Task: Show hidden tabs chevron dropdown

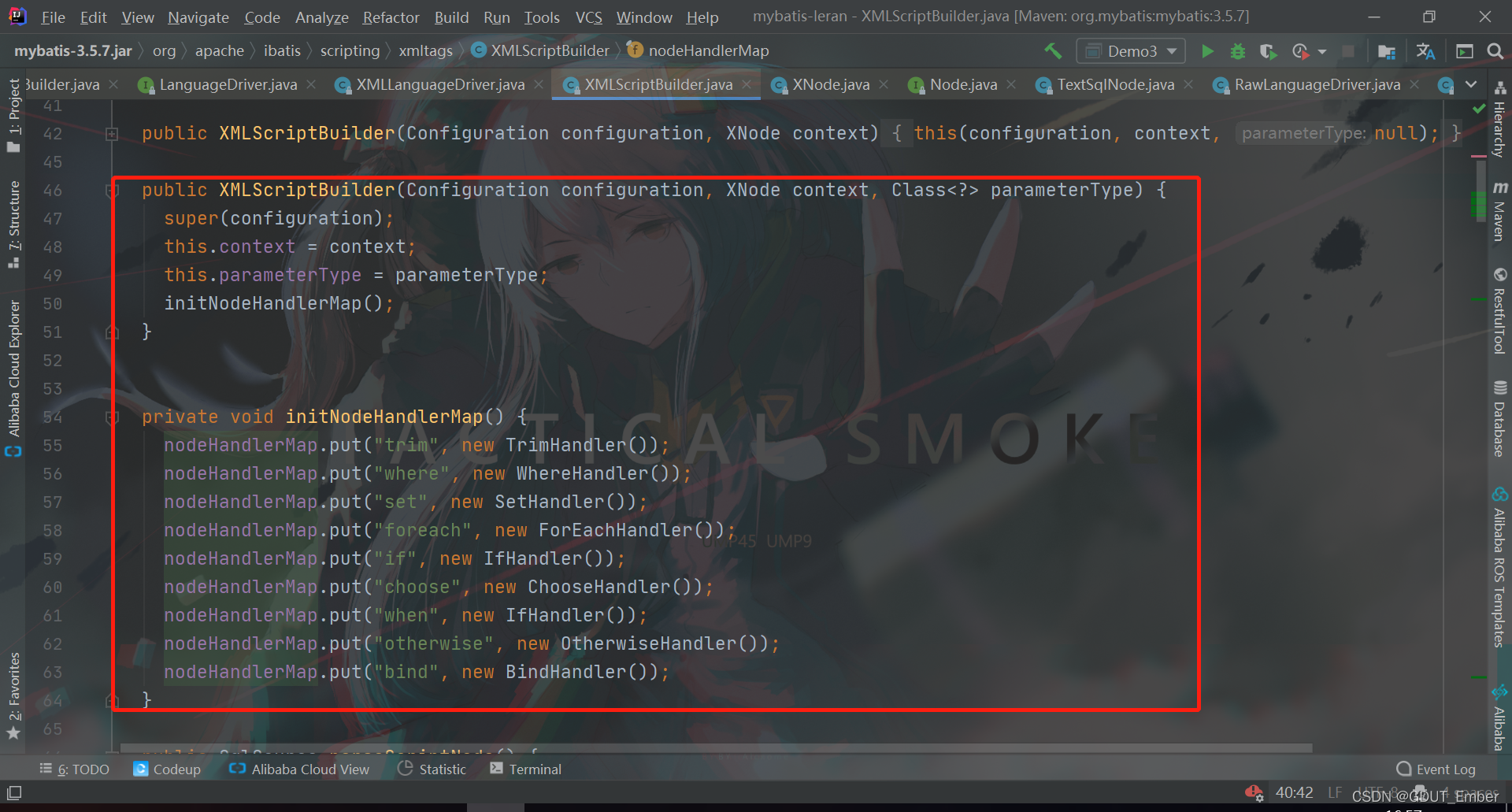Action: pyautogui.click(x=1471, y=84)
